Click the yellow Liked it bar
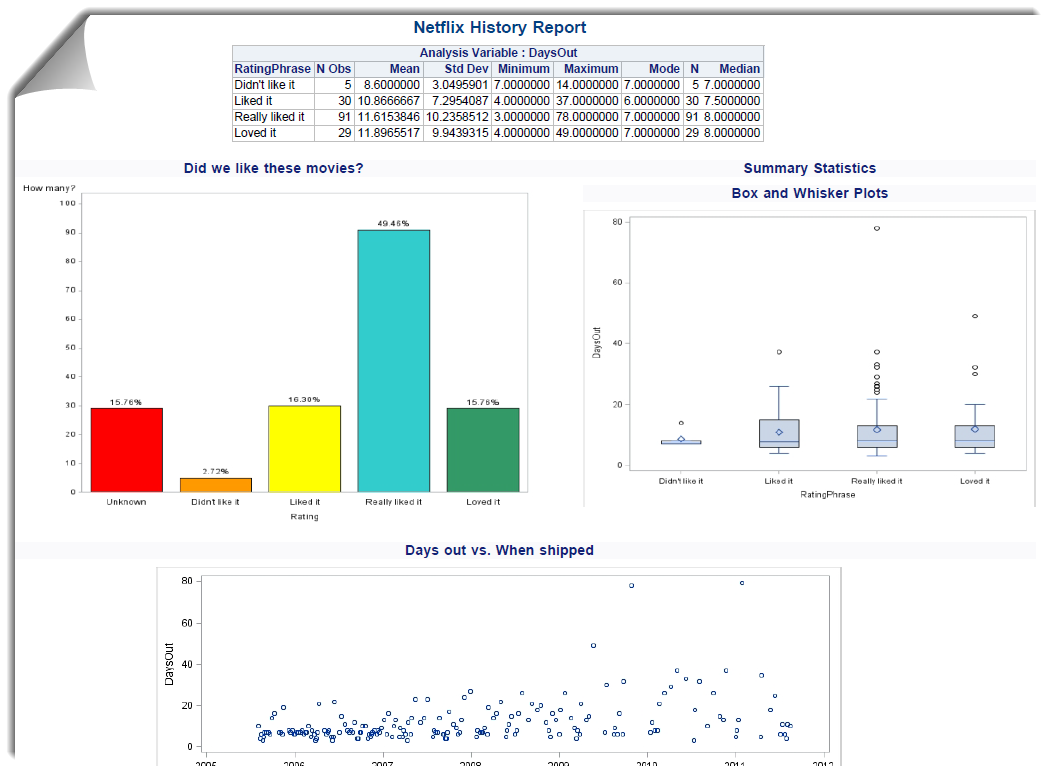 (304, 449)
